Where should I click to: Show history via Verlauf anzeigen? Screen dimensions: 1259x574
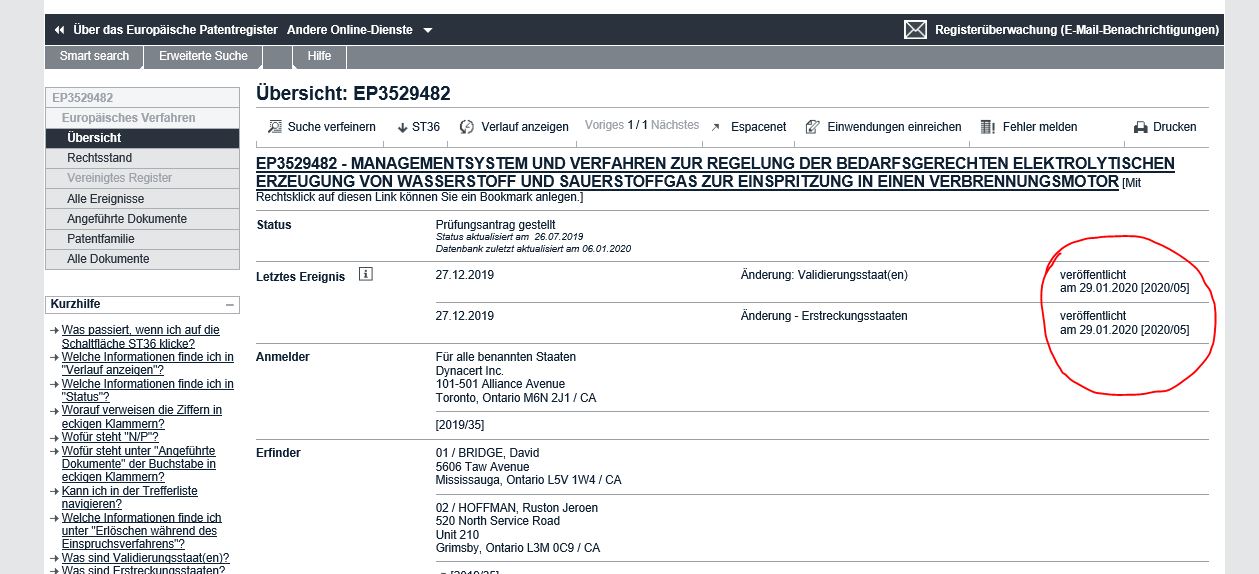point(525,127)
